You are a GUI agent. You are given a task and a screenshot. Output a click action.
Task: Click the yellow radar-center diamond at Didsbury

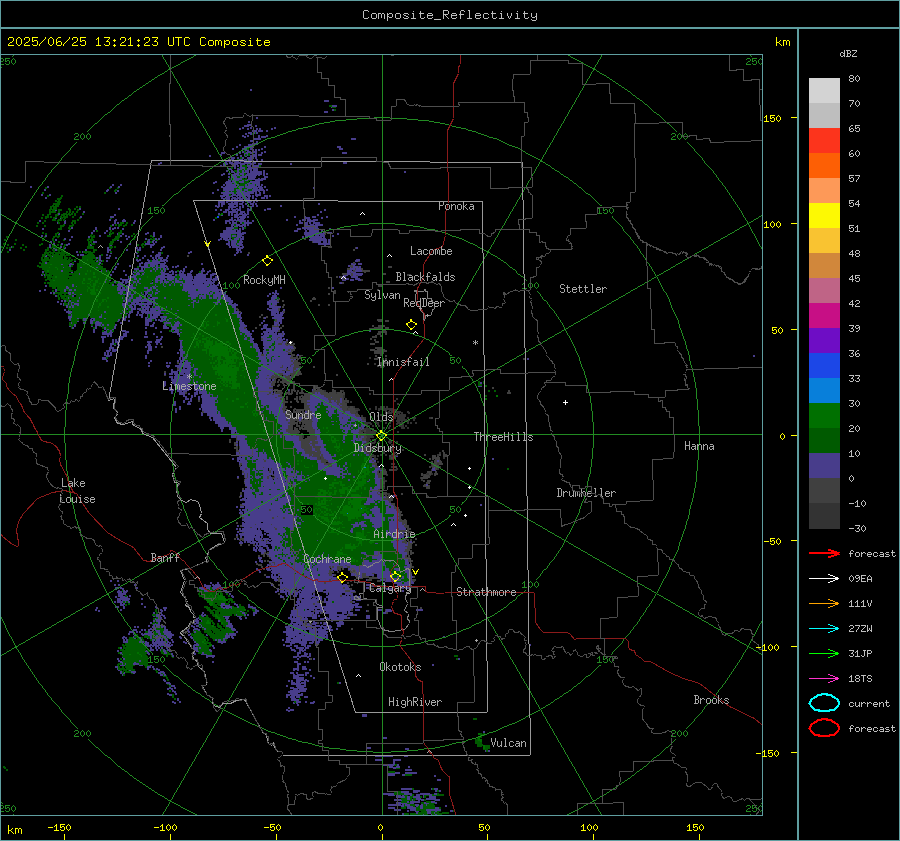coord(381,436)
